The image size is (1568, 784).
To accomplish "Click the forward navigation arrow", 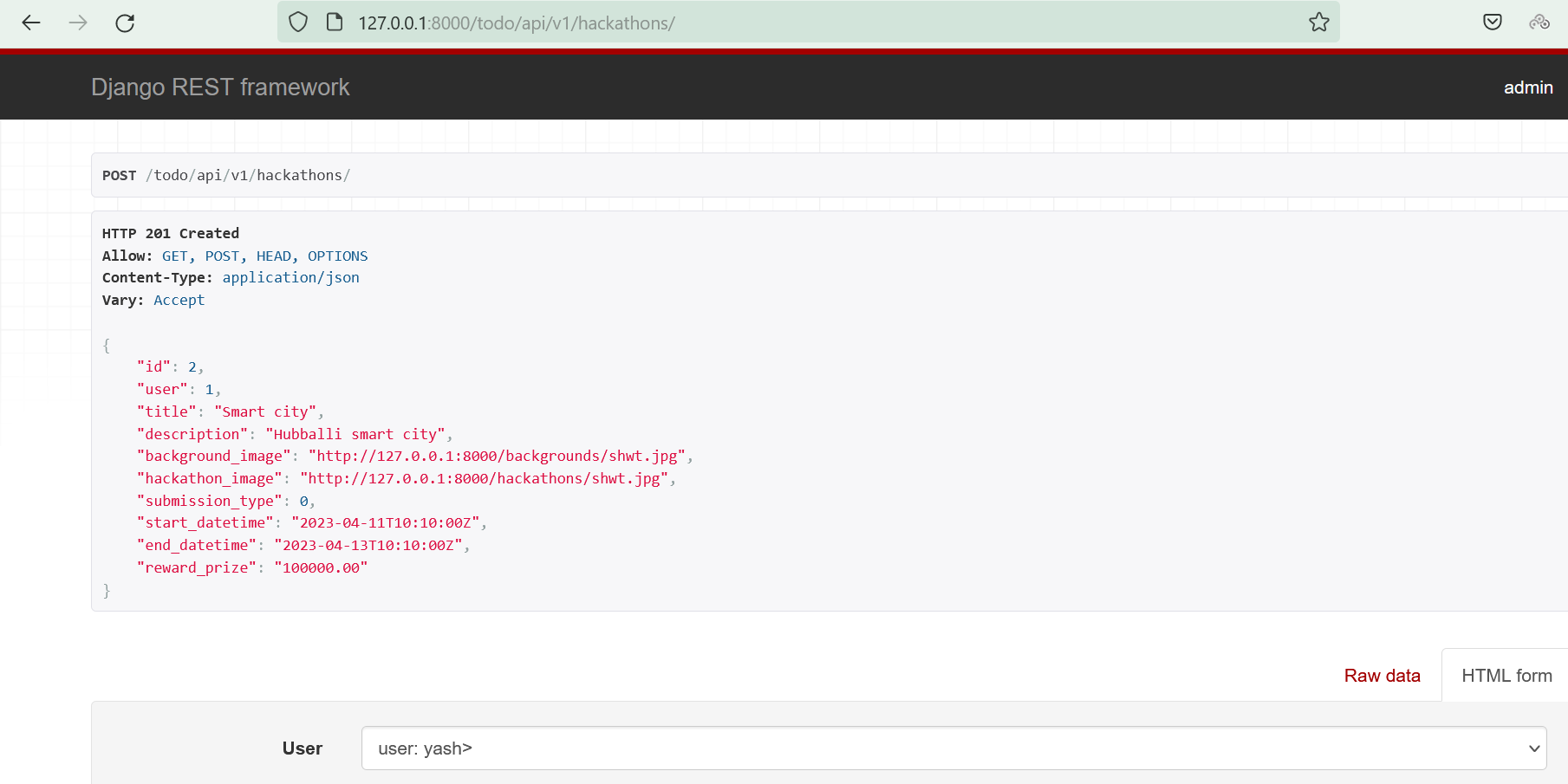I will pyautogui.click(x=77, y=23).
